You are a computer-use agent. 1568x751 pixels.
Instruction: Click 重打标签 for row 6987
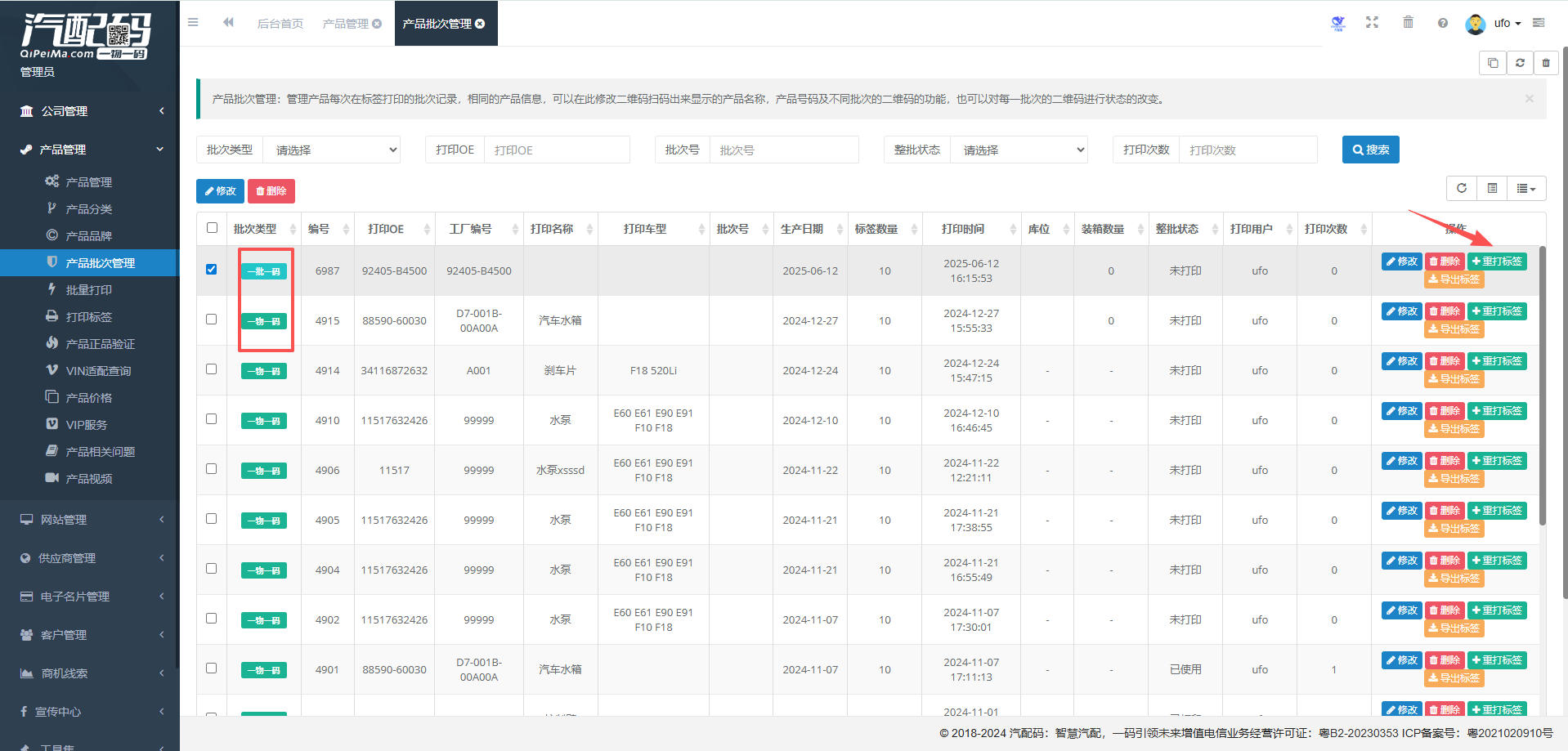coord(1497,262)
